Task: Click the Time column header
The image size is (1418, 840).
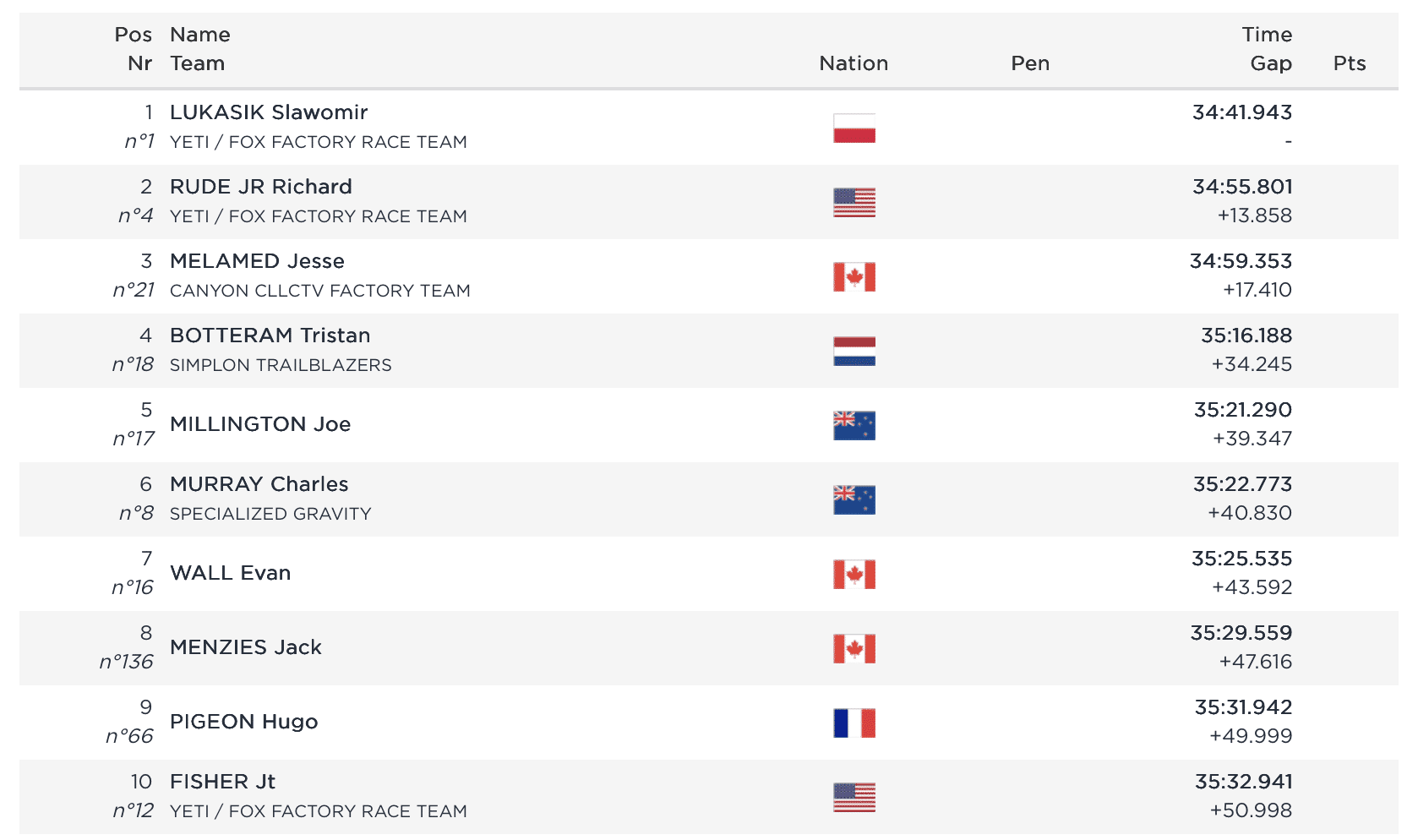Action: tap(1266, 35)
